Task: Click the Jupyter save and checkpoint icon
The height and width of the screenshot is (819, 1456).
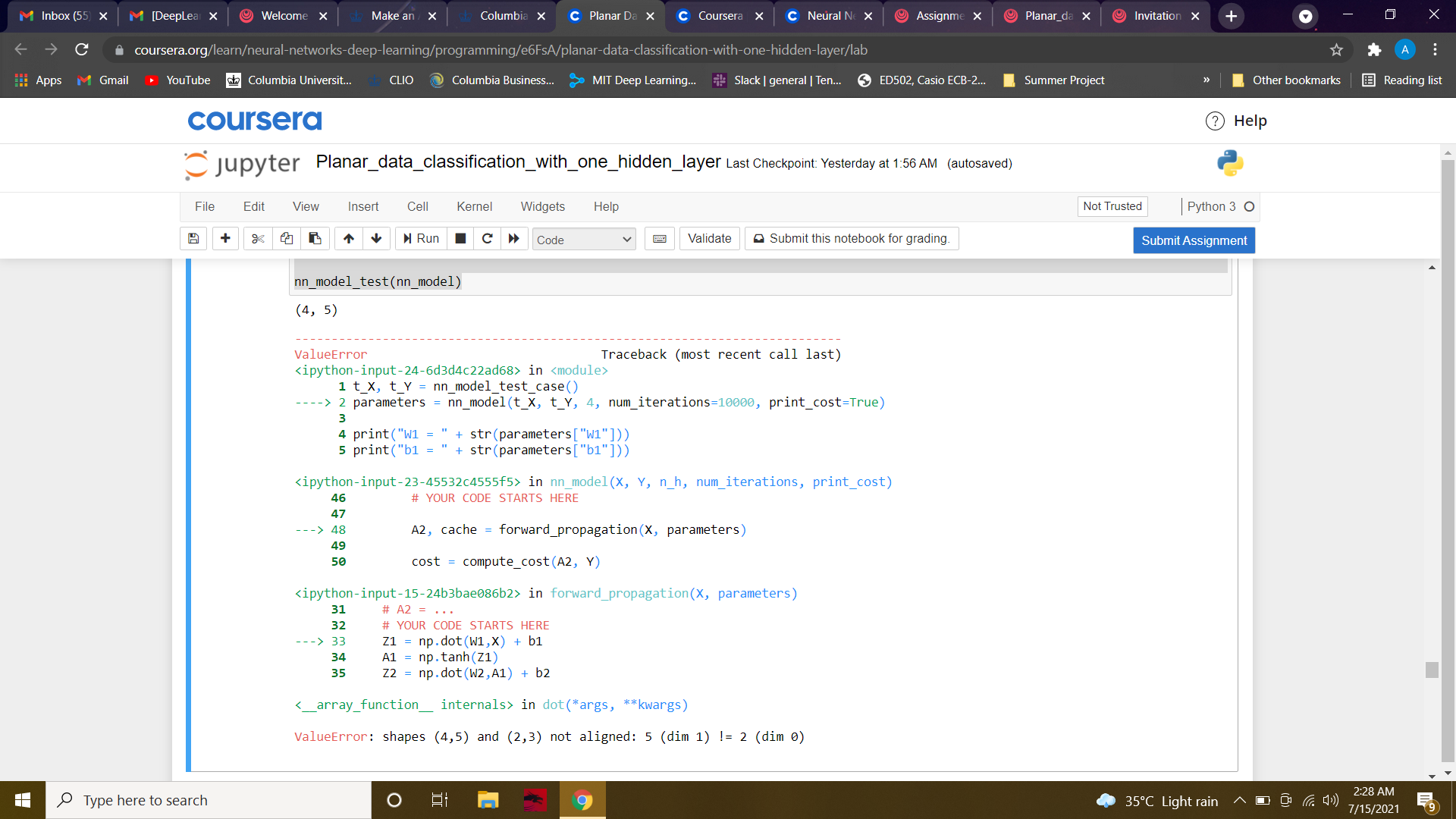Action: [x=193, y=239]
